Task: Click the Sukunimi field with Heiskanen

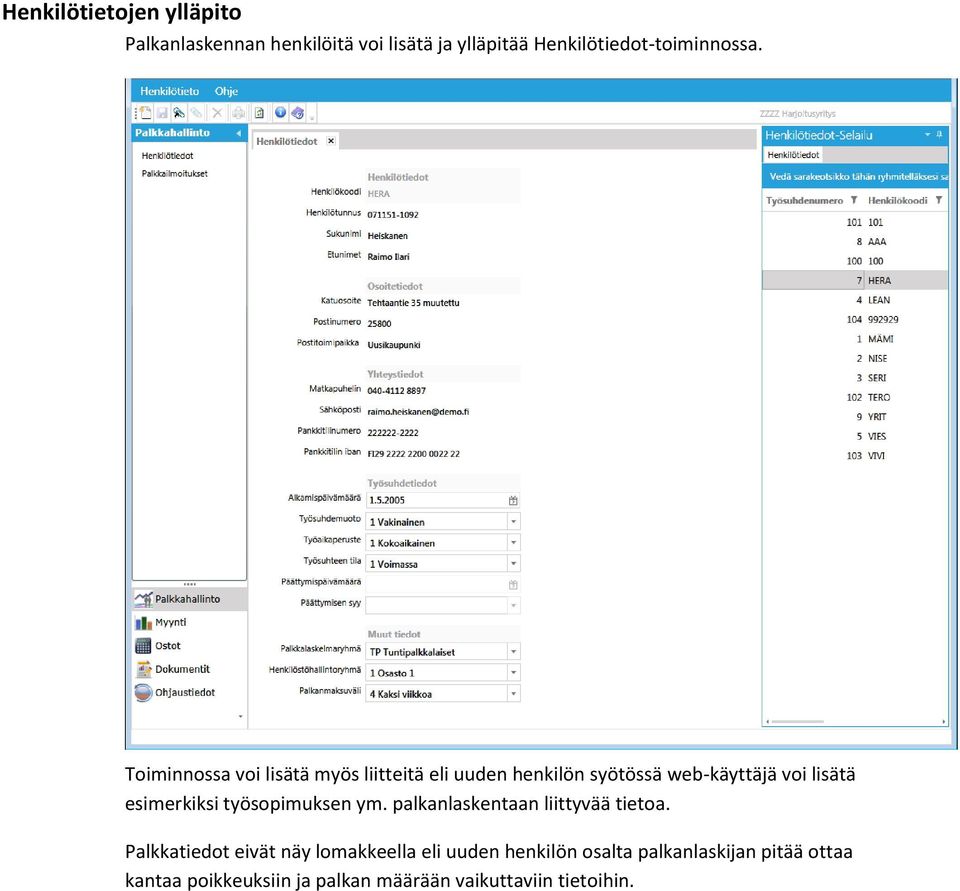Action: pos(443,236)
